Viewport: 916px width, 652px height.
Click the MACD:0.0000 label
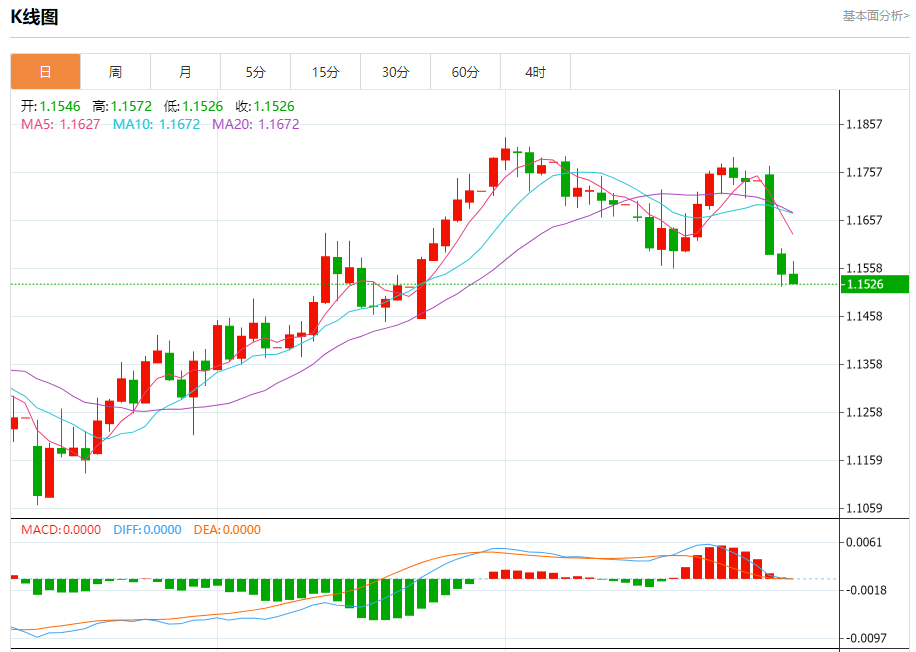(61, 530)
